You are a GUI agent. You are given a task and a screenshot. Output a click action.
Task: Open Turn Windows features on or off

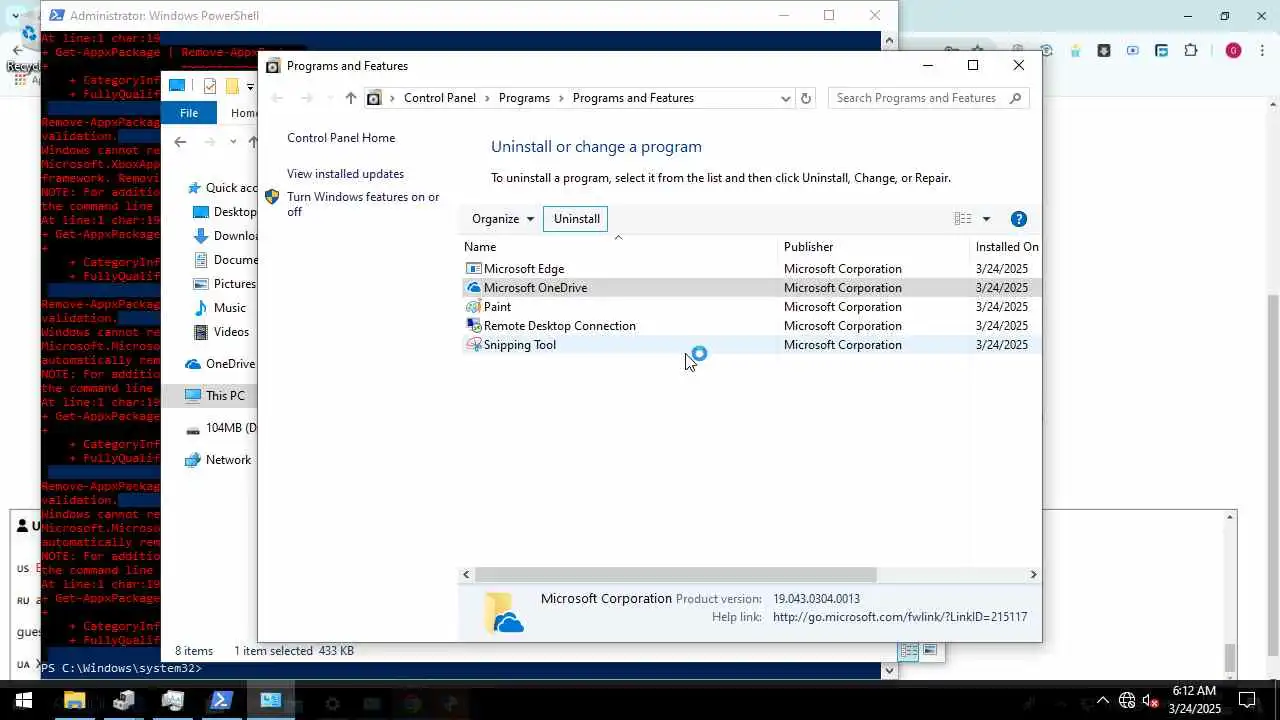[363, 204]
